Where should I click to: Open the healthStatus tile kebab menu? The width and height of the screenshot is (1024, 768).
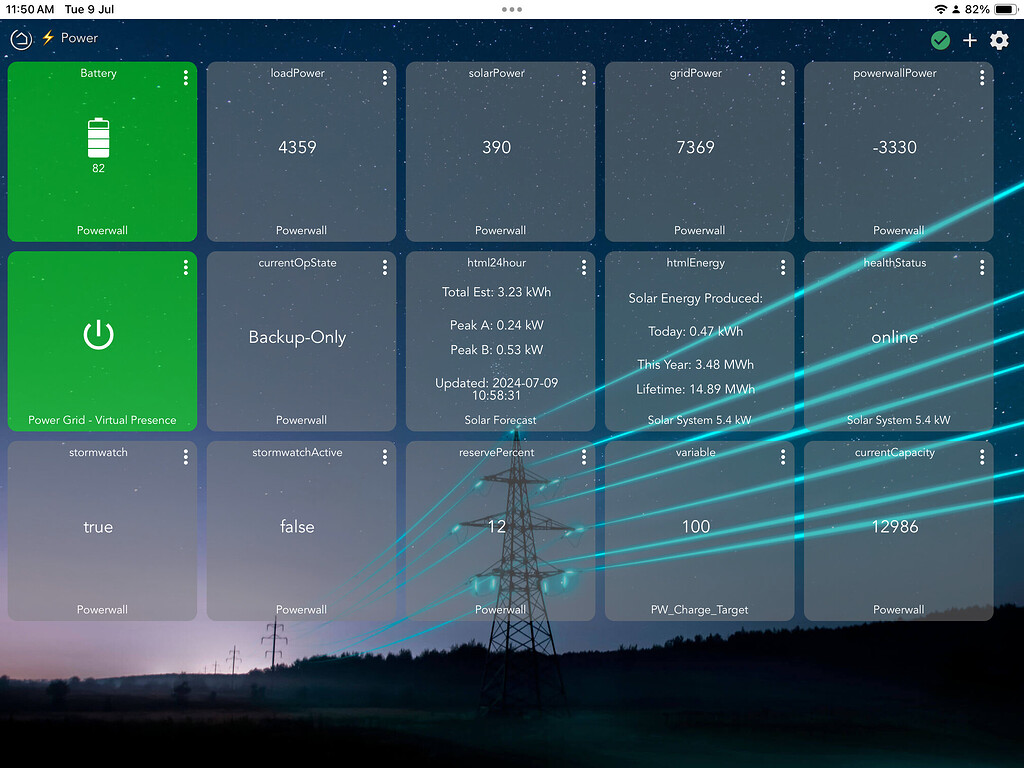[x=982, y=267]
